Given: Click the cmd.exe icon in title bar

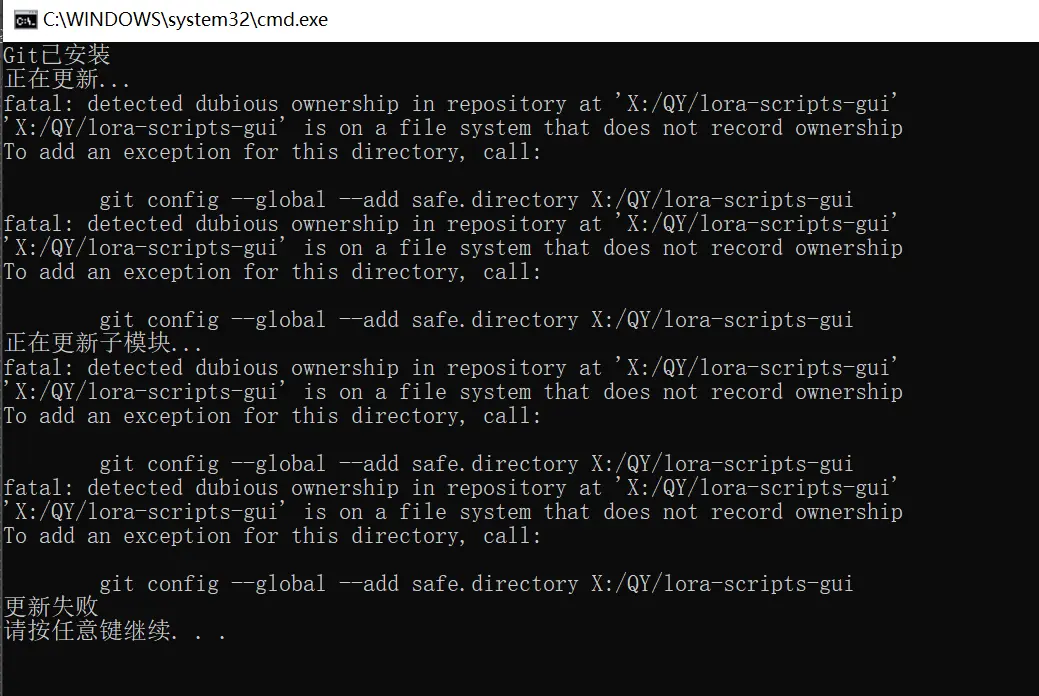Looking at the screenshot, I should click(x=25, y=21).
